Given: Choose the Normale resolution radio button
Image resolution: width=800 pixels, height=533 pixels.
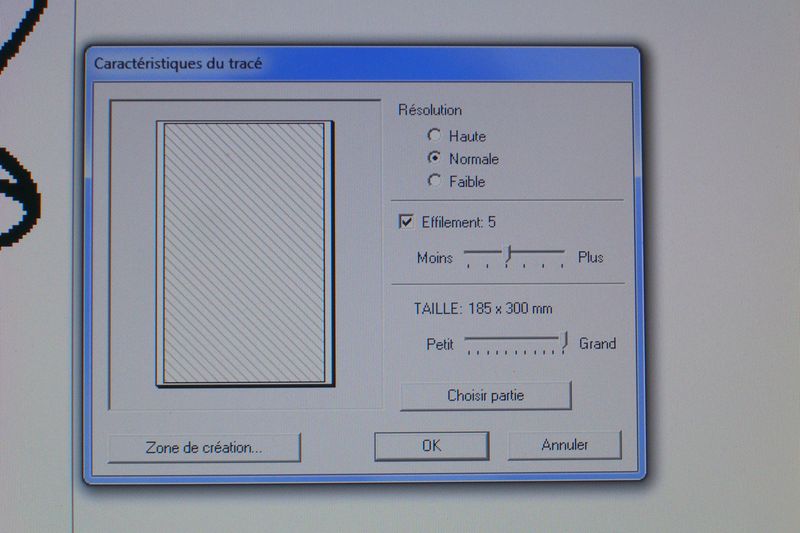Looking at the screenshot, I should coord(434,158).
